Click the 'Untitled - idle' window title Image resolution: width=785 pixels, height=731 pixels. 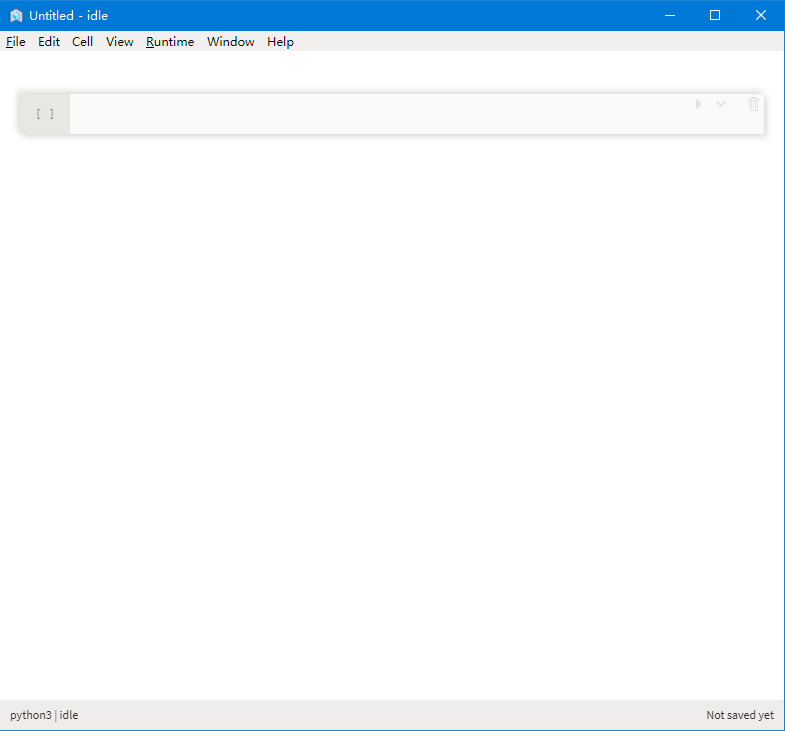pos(68,16)
